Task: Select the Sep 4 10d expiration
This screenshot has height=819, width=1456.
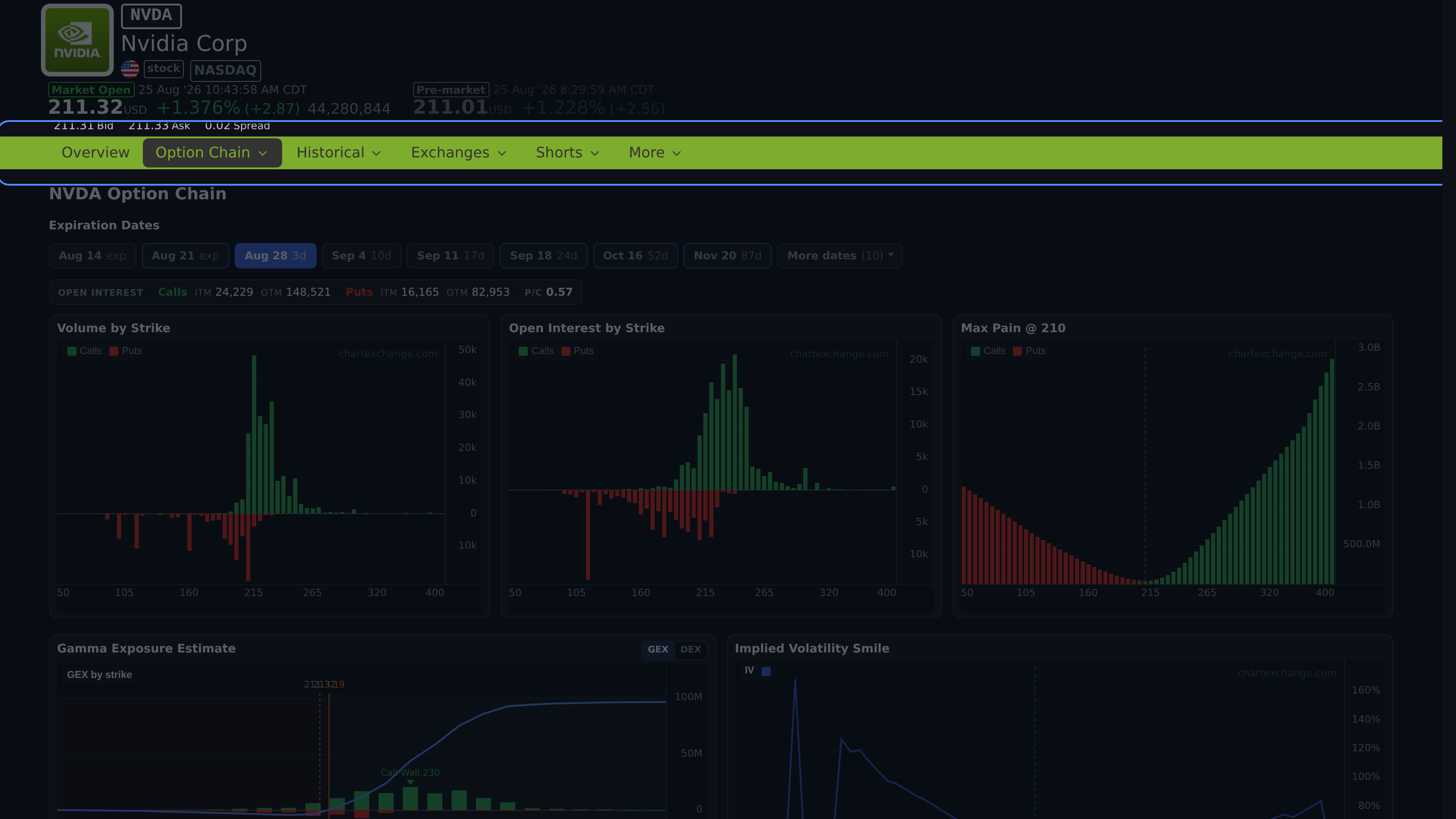Action: click(361, 255)
